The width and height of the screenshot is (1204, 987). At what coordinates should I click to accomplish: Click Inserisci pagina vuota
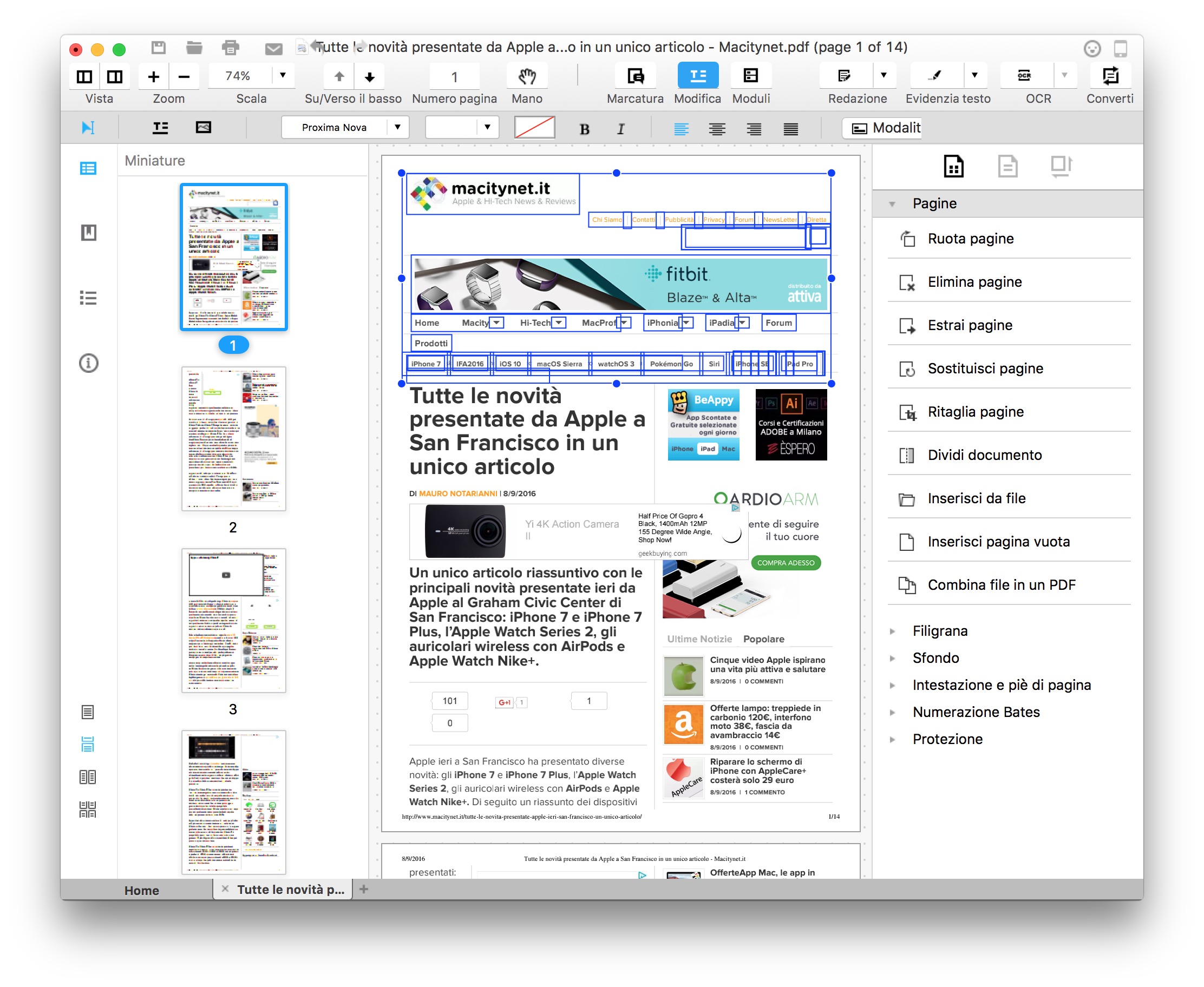coord(998,541)
